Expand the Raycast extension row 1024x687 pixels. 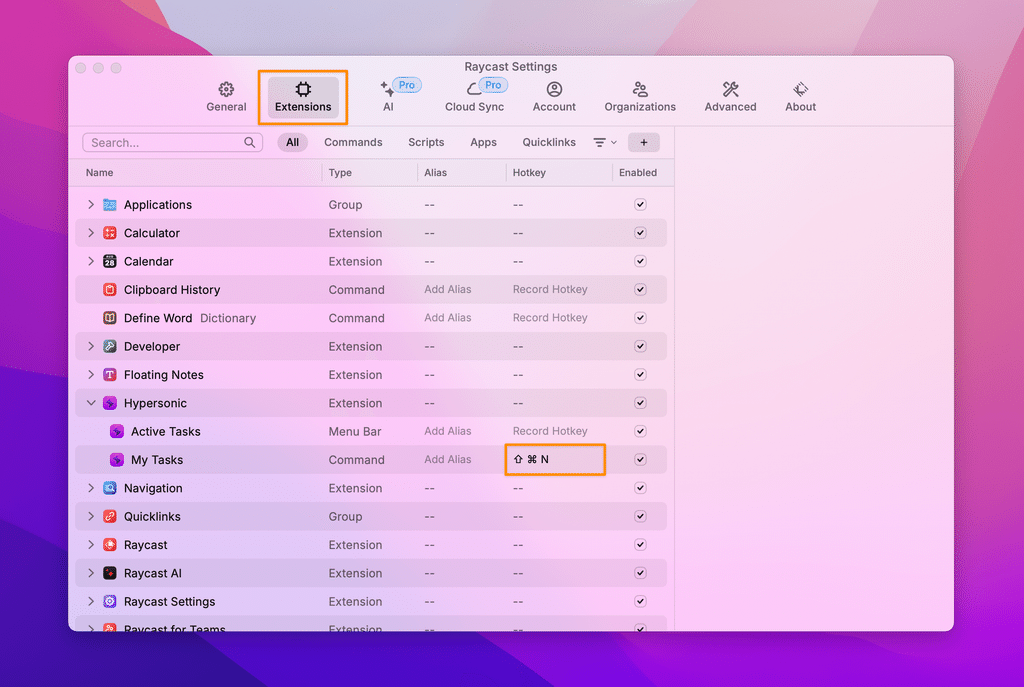(x=91, y=545)
